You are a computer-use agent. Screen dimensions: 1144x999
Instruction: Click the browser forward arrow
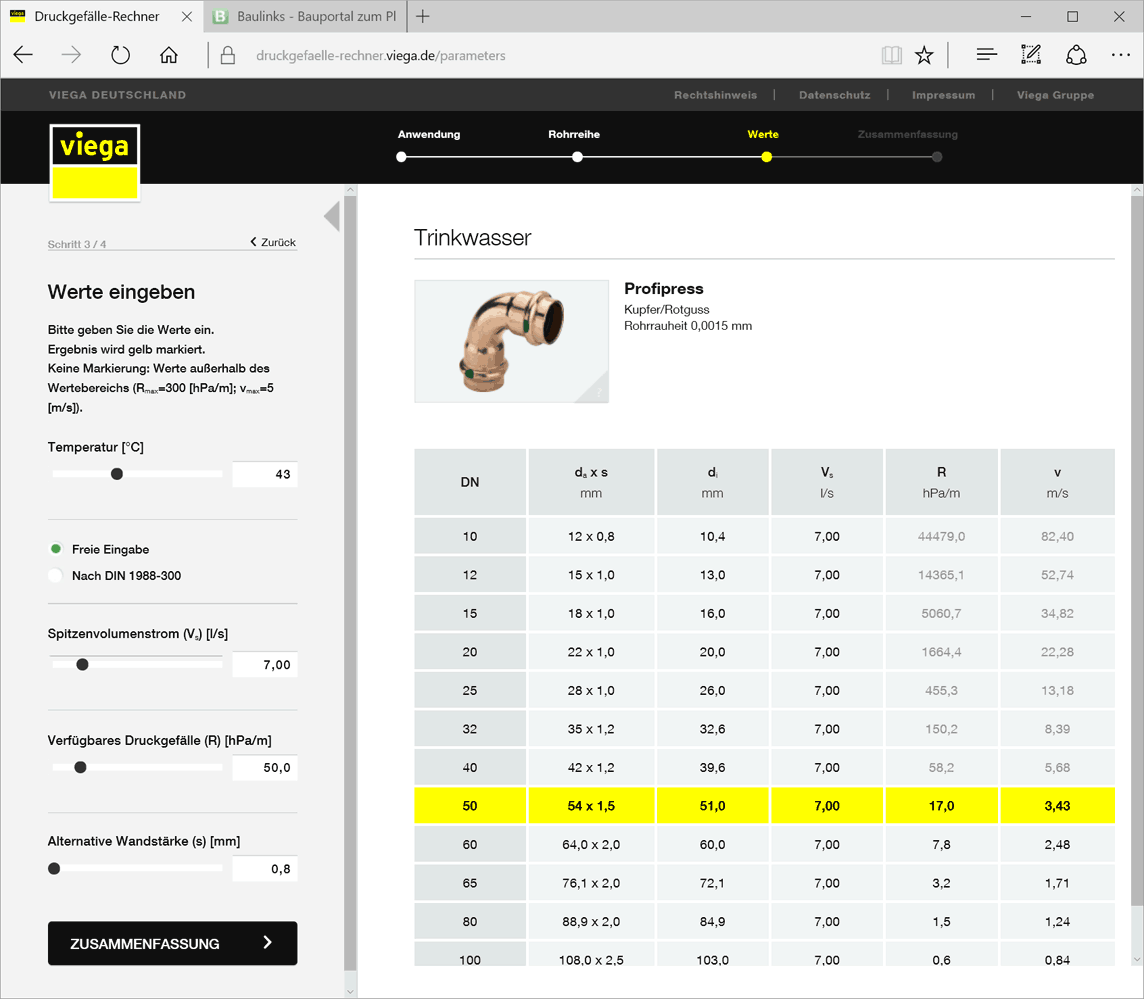(71, 55)
